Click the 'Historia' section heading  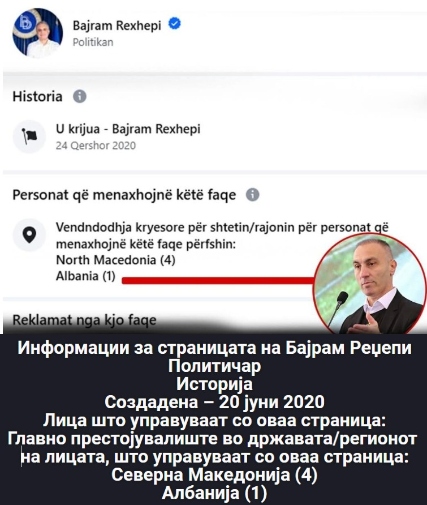click(37, 97)
